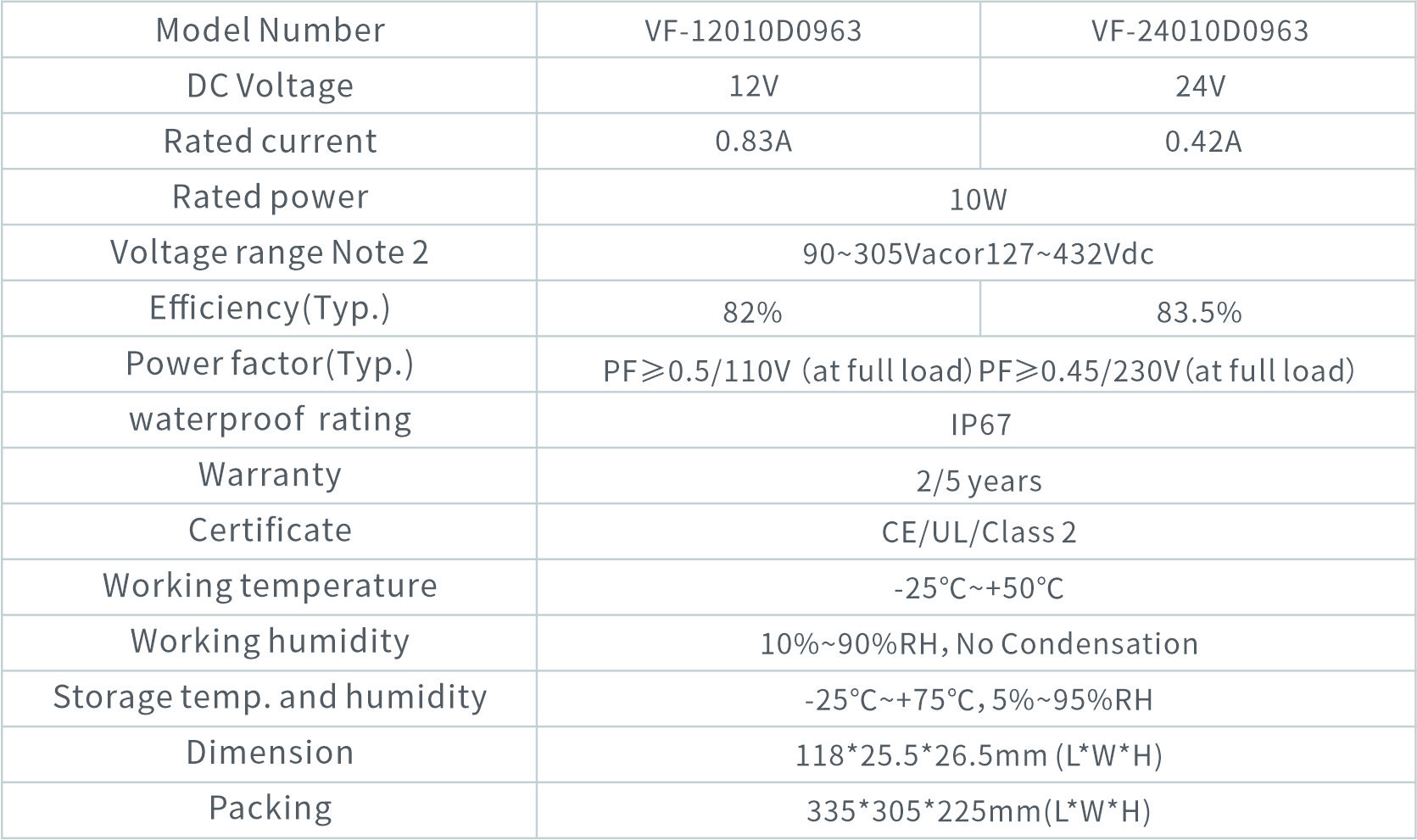Viewport: 1417px width, 840px height.
Task: Click the Model Number header cell
Action: click(270, 31)
